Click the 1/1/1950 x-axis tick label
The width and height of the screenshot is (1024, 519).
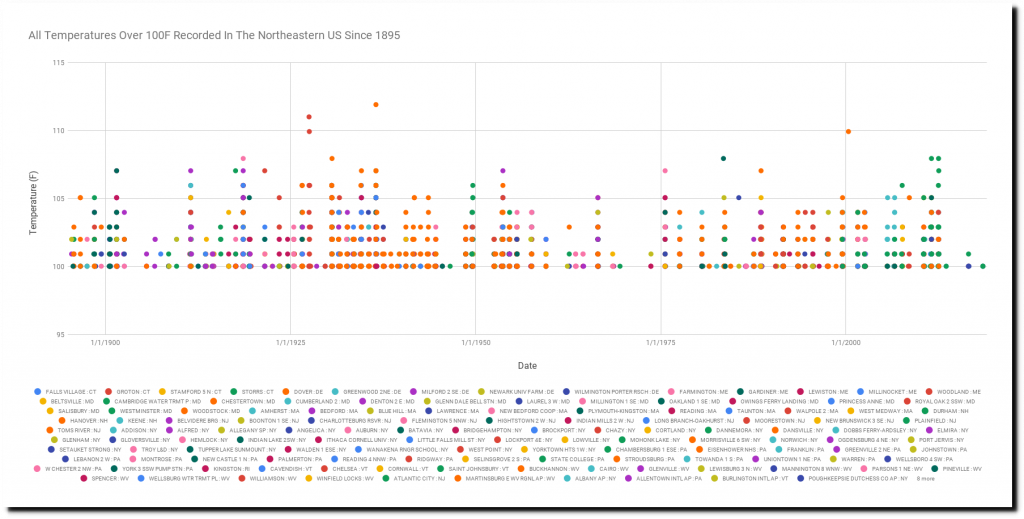point(475,343)
